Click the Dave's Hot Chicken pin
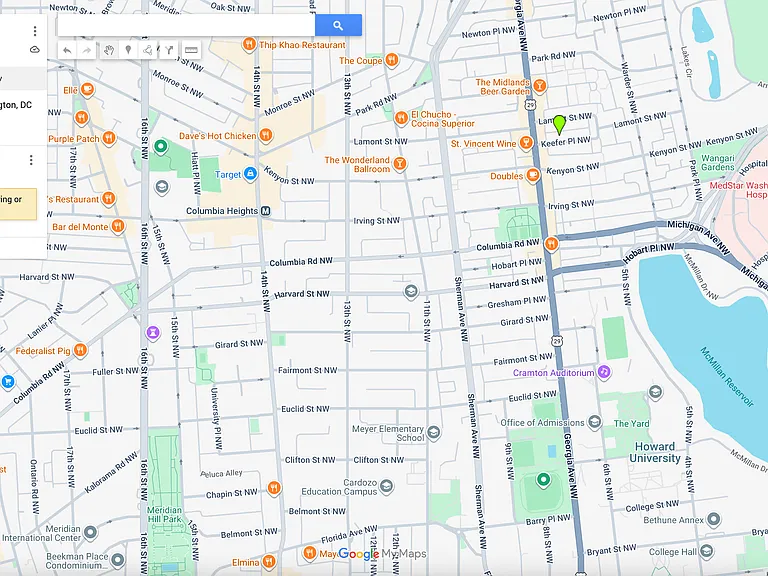768x576 pixels. 265,135
